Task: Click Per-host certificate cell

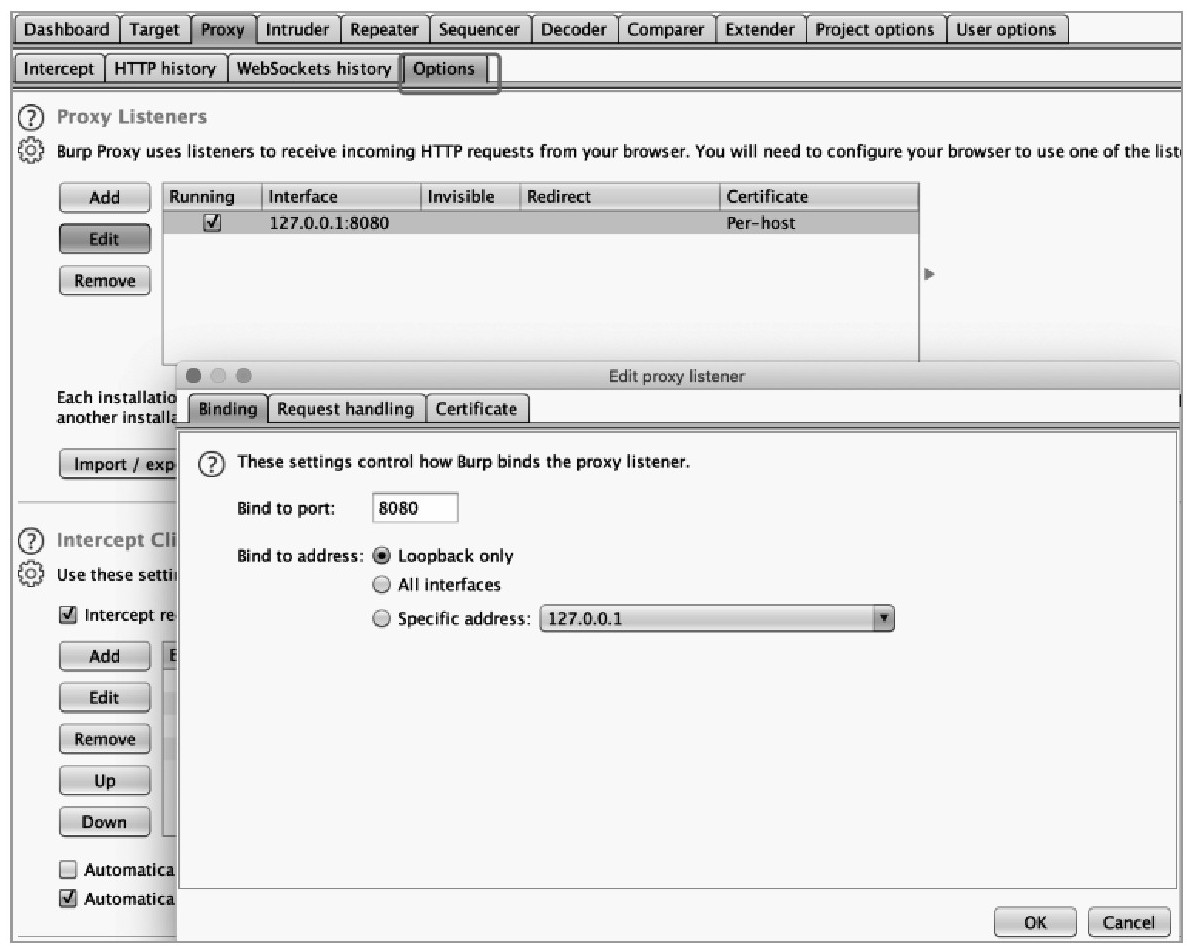Action: pyautogui.click(x=819, y=223)
